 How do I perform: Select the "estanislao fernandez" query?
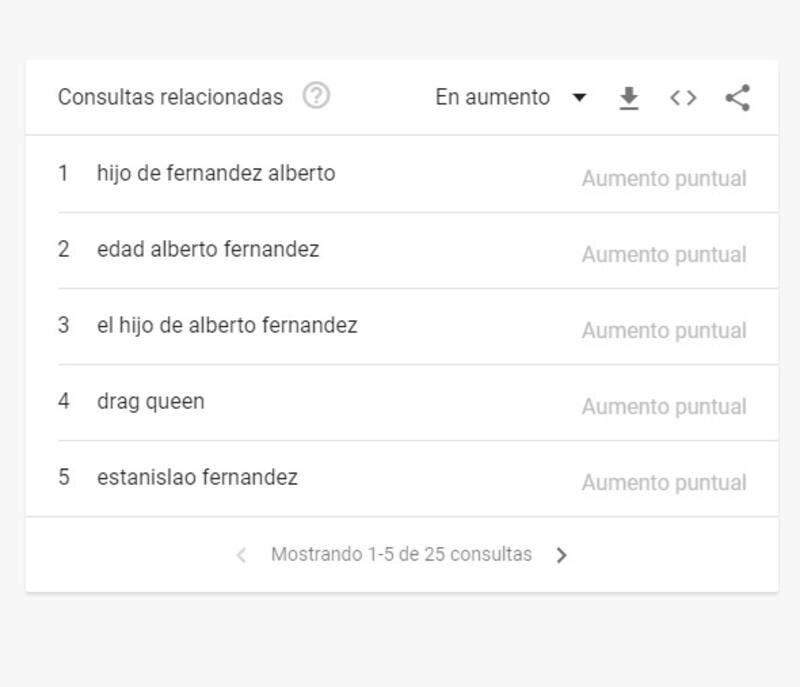pyautogui.click(x=197, y=477)
